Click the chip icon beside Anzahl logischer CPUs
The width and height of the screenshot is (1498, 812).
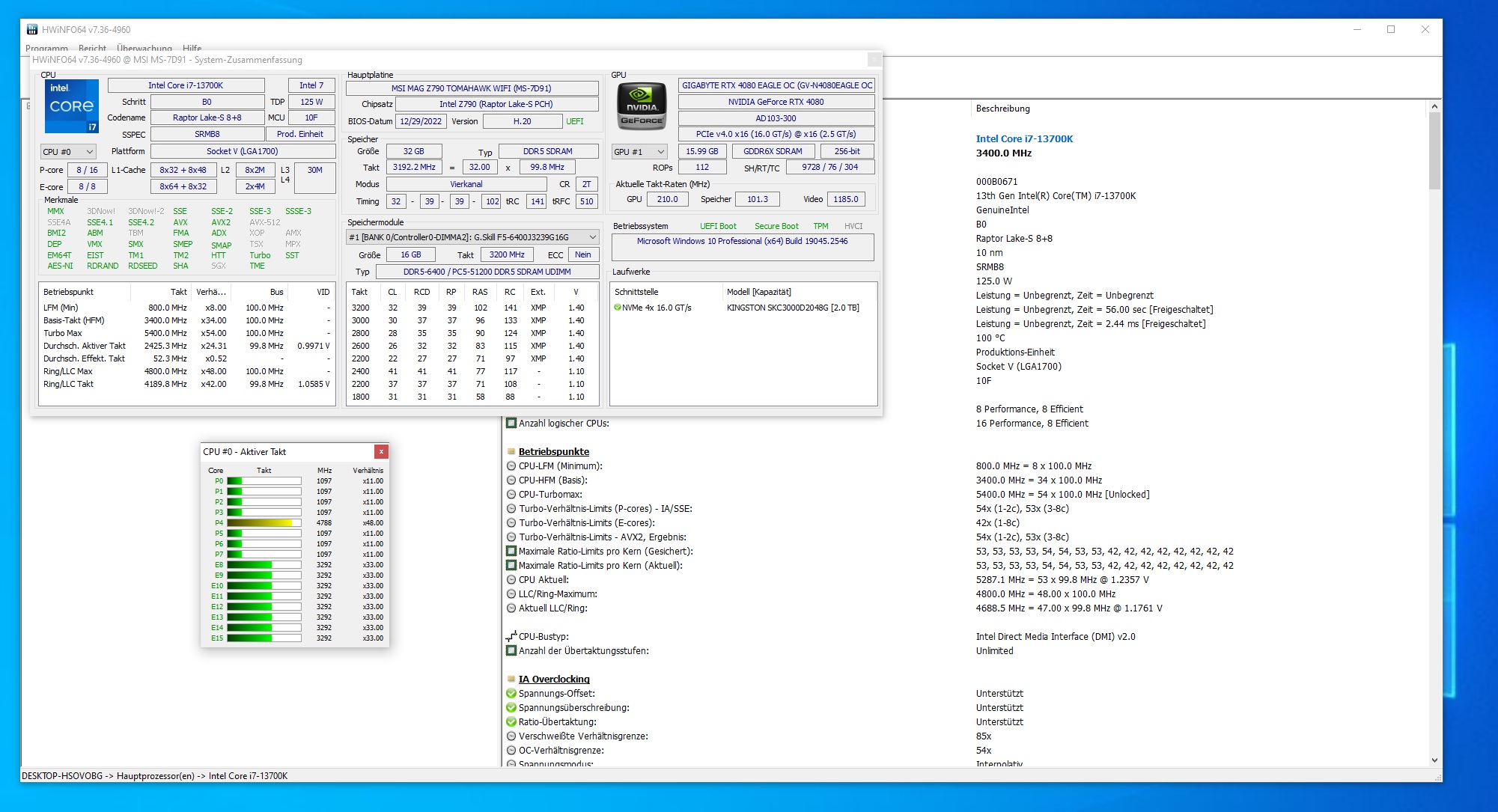511,424
